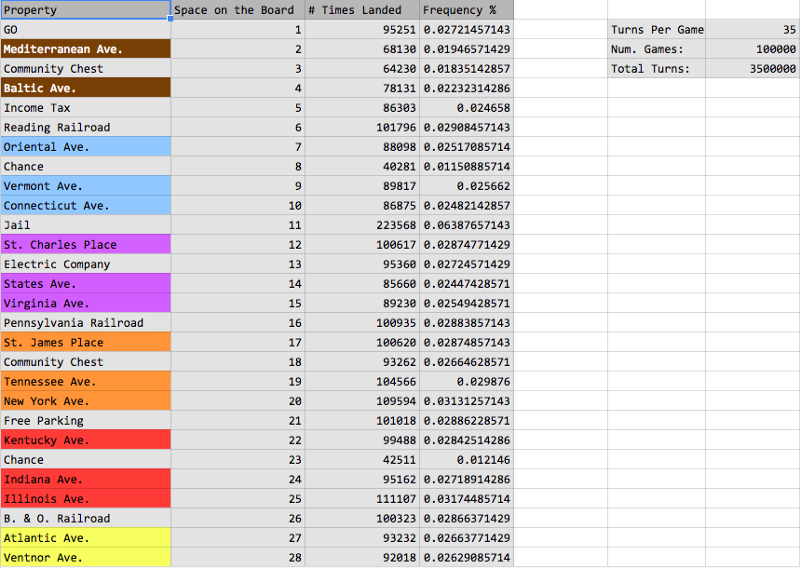Click the 109594 times landed cell
The width and height of the screenshot is (800, 568).
[x=363, y=401]
